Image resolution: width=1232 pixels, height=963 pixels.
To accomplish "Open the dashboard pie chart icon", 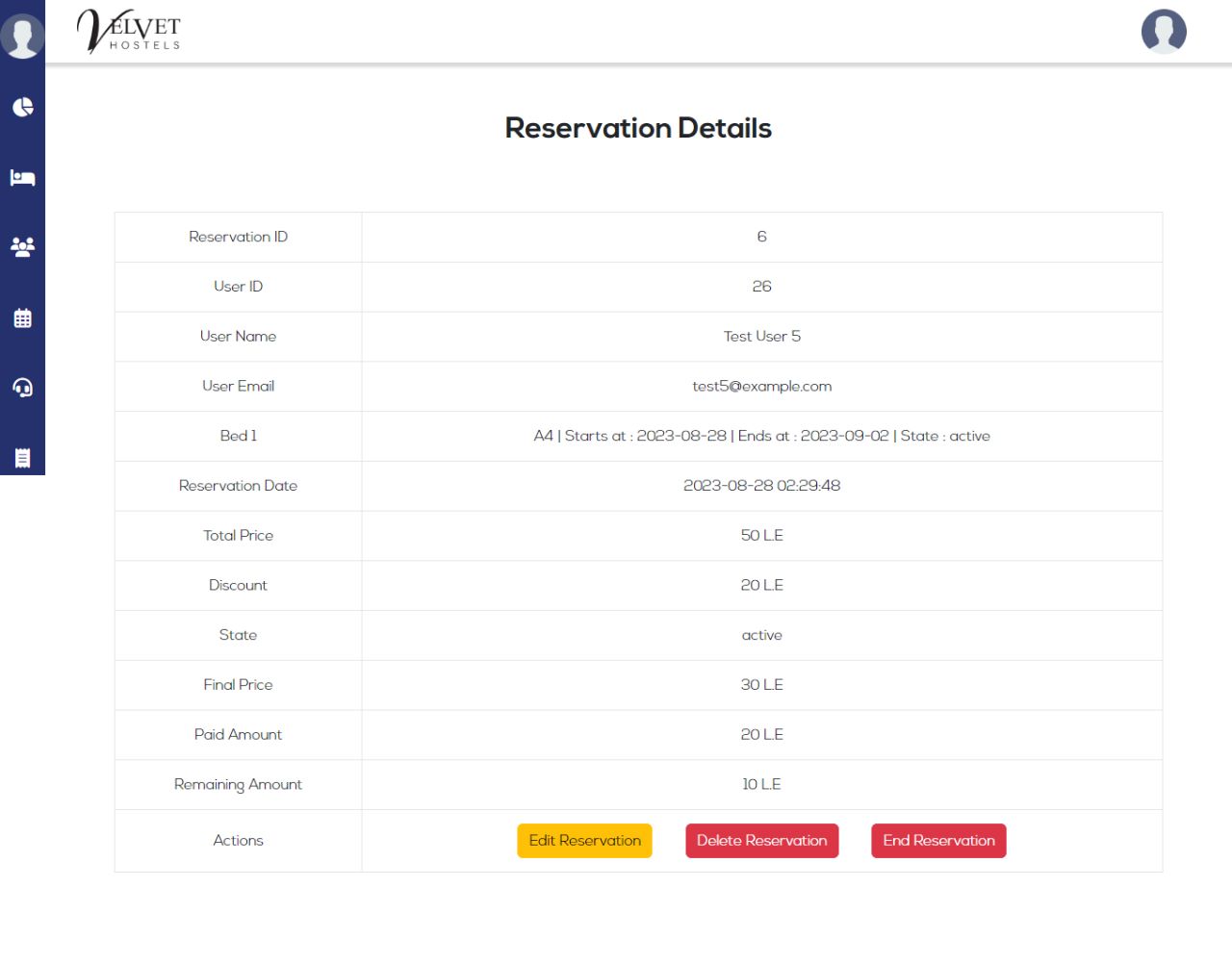I will tap(22, 107).
